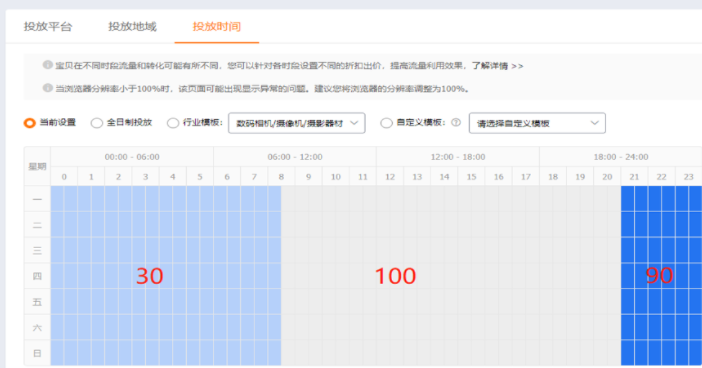
Task: Click the 00:00 - 06:00 time range header
Action: point(132,157)
